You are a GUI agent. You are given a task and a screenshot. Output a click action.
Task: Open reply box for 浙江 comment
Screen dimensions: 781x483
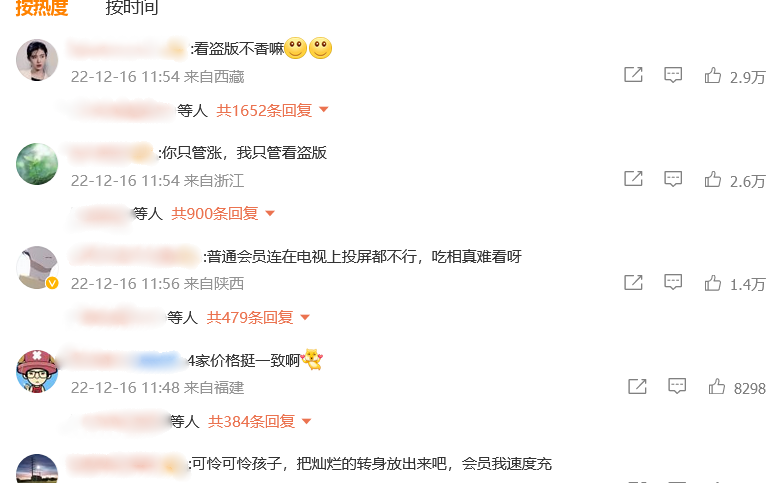pos(673,179)
